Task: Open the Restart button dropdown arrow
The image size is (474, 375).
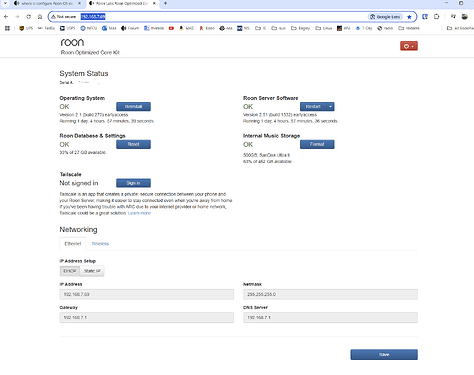Action: click(330, 107)
